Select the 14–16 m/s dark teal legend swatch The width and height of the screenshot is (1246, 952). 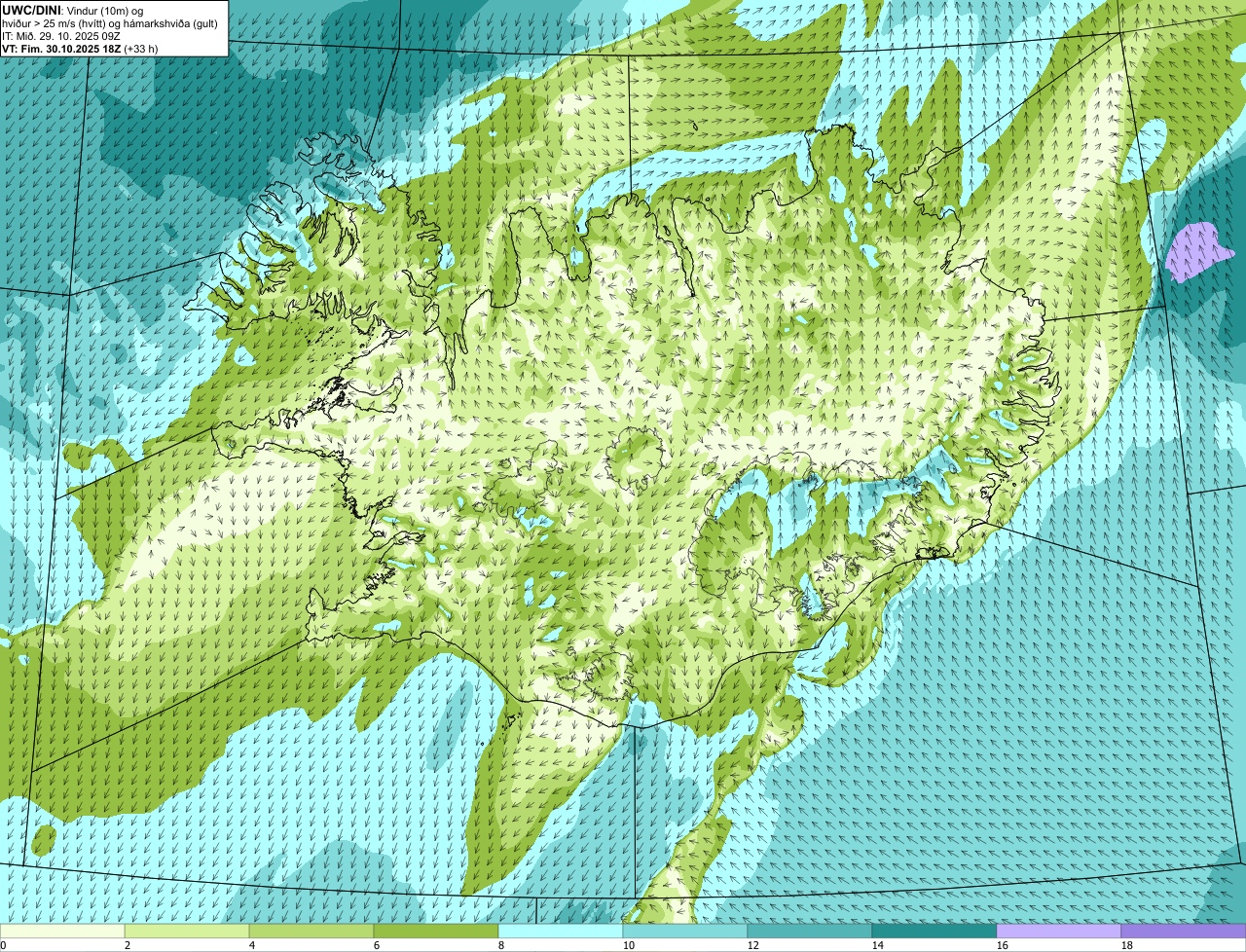934,932
